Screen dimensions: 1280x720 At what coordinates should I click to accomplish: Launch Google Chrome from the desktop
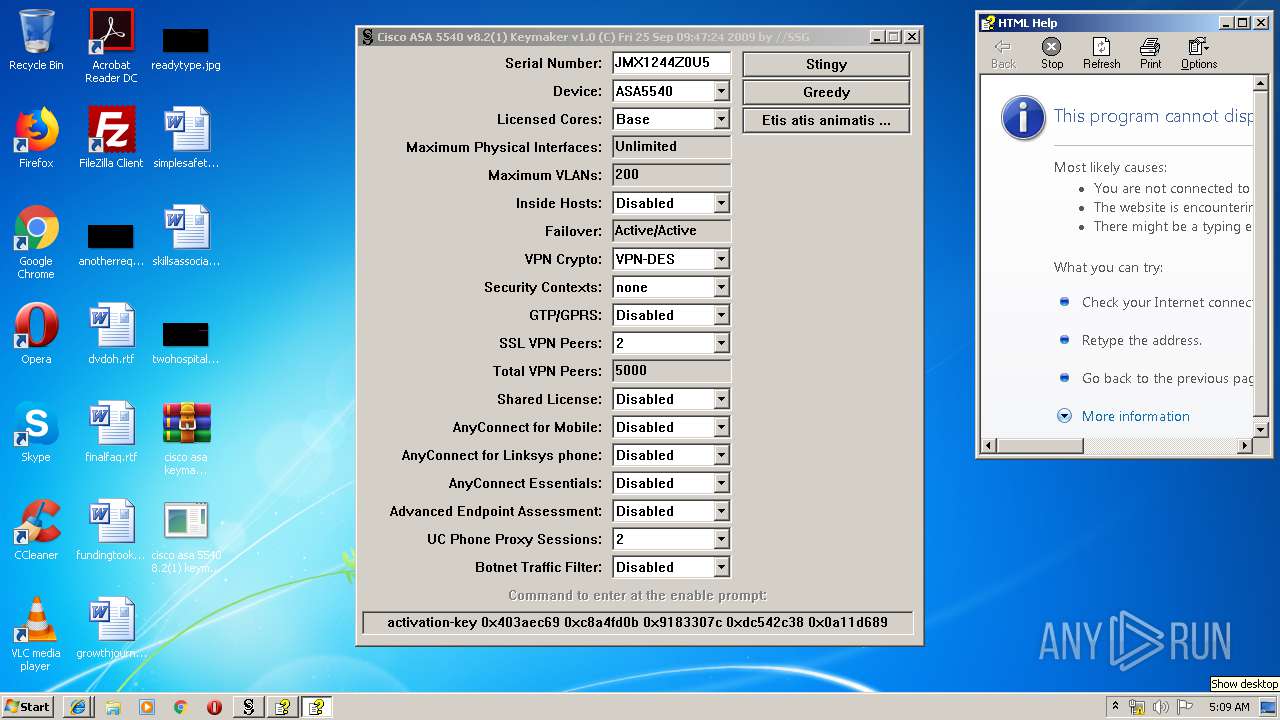[36, 242]
